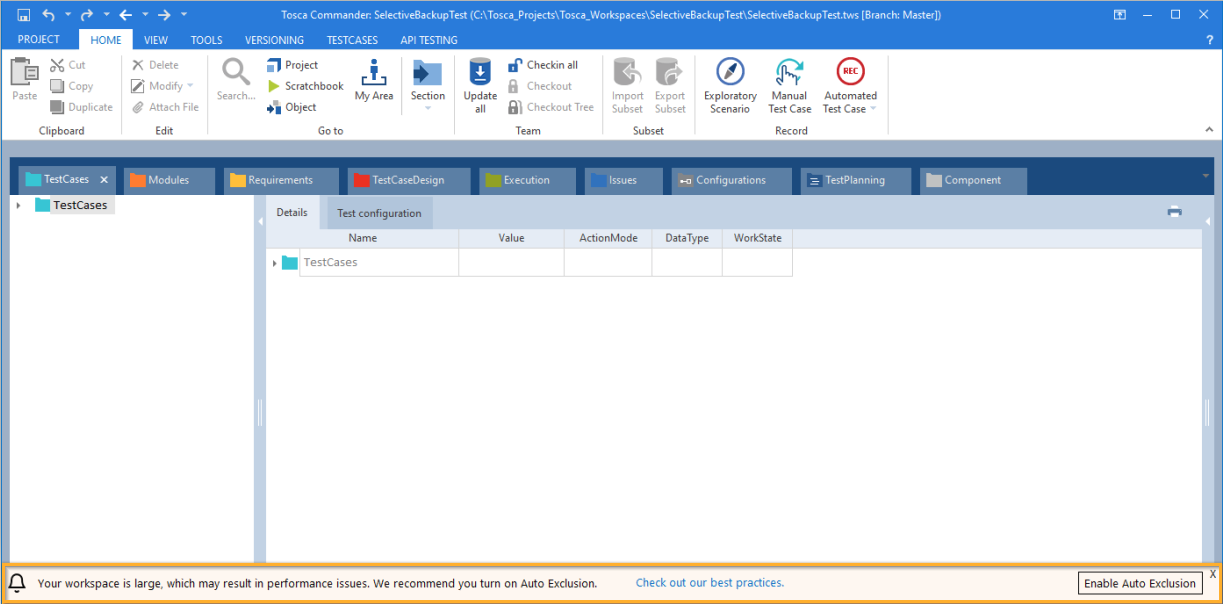The image size is (1223, 604).
Task: Open the Section dropdown
Action: point(427,107)
